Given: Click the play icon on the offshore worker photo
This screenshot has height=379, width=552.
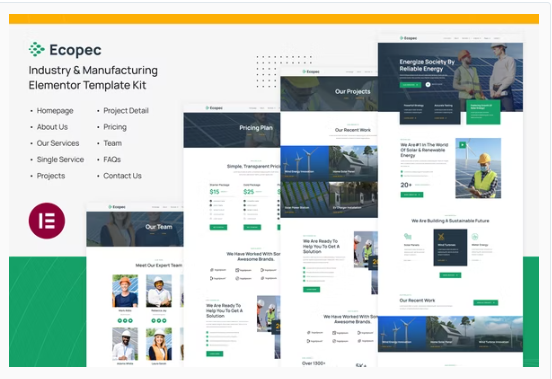Looking at the screenshot, I should (462, 145).
